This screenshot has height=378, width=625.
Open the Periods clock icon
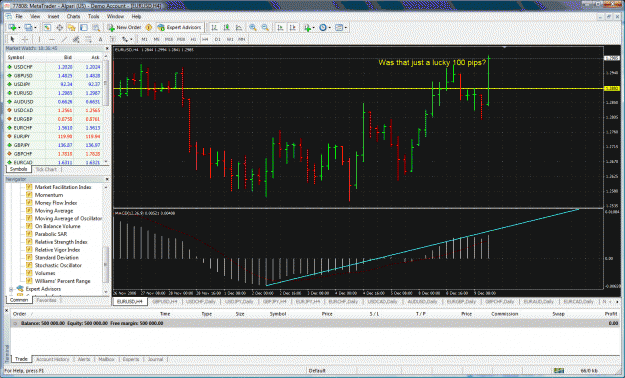pyautogui.click(x=323, y=28)
